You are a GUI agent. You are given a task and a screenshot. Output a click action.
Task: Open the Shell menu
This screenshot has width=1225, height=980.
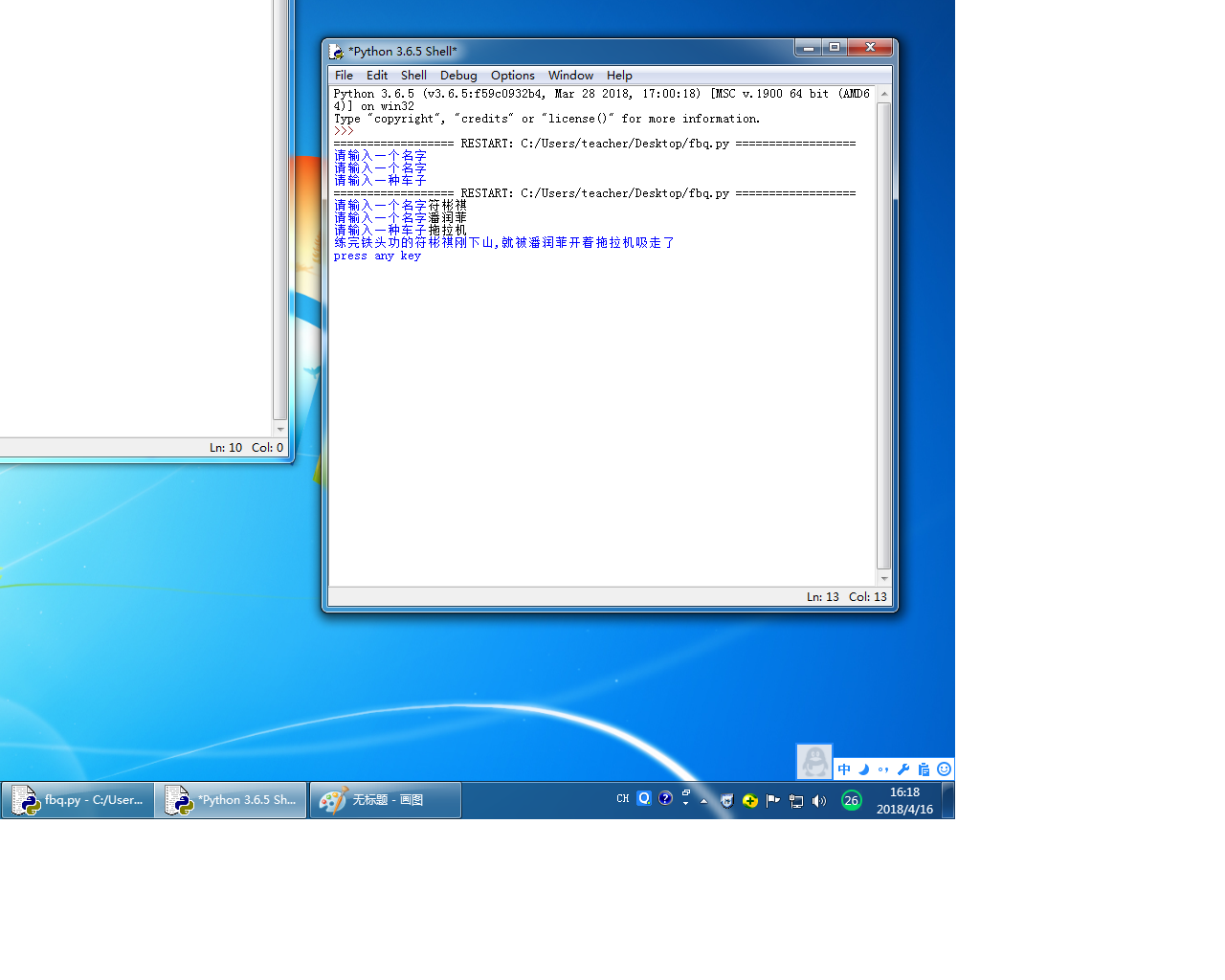[413, 76]
